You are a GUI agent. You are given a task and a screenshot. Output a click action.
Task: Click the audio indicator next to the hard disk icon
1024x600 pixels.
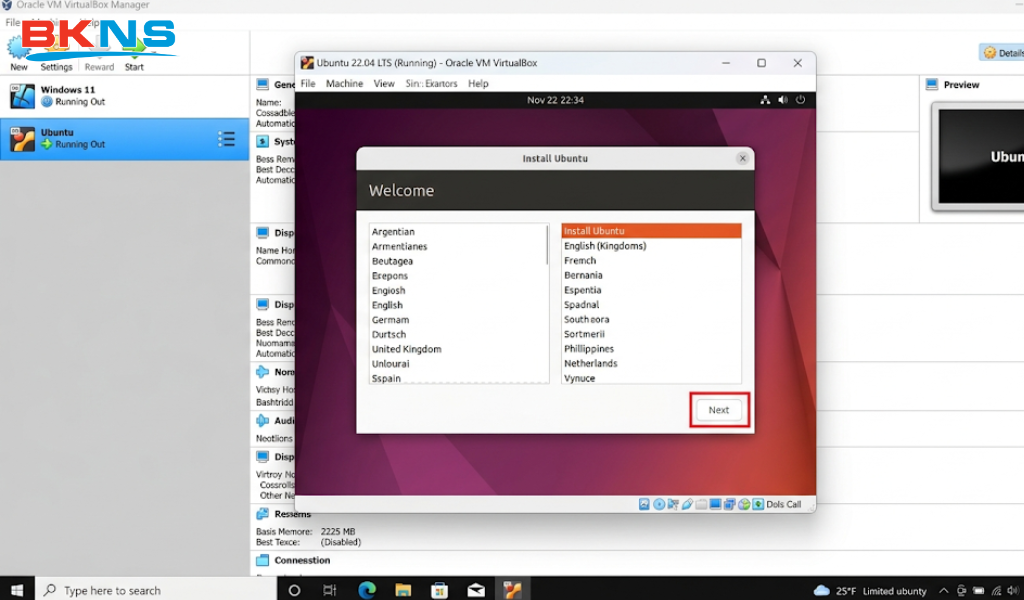click(673, 504)
